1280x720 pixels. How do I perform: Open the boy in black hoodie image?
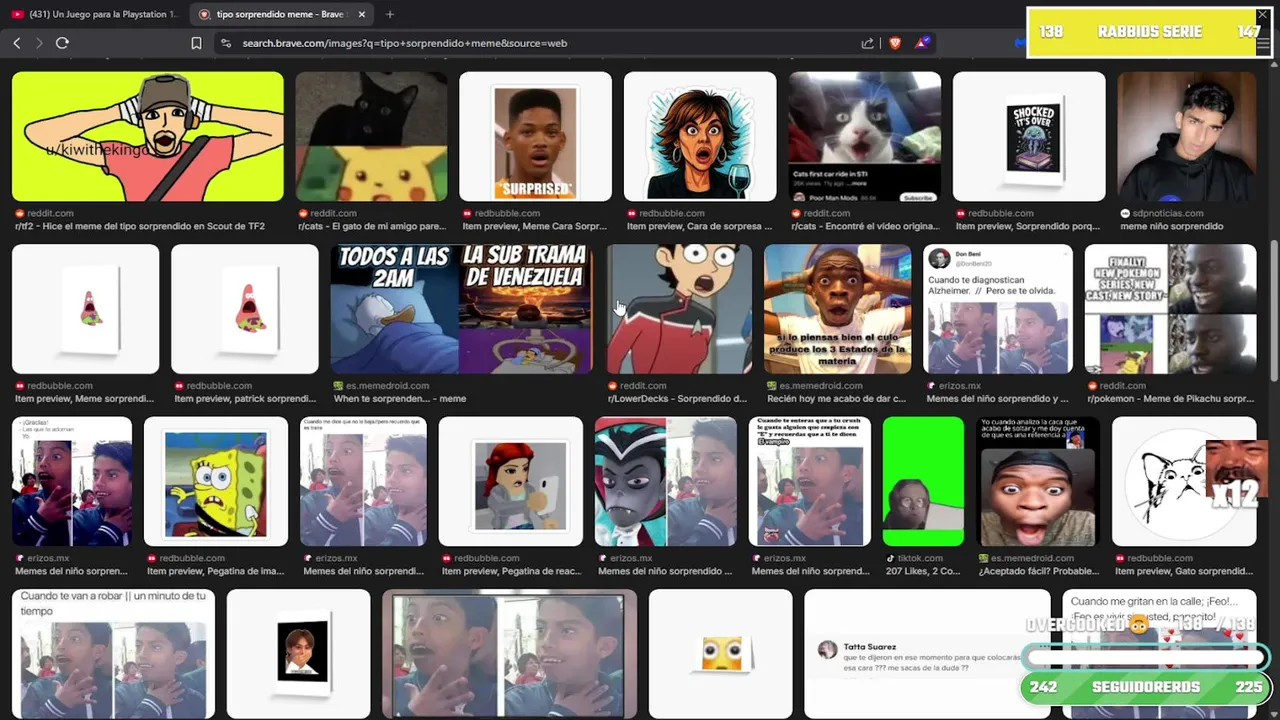pos(1186,136)
